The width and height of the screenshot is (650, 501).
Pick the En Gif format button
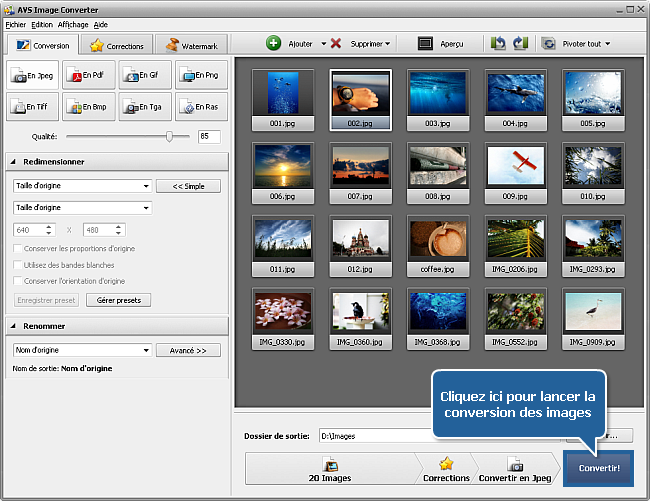tap(145, 75)
